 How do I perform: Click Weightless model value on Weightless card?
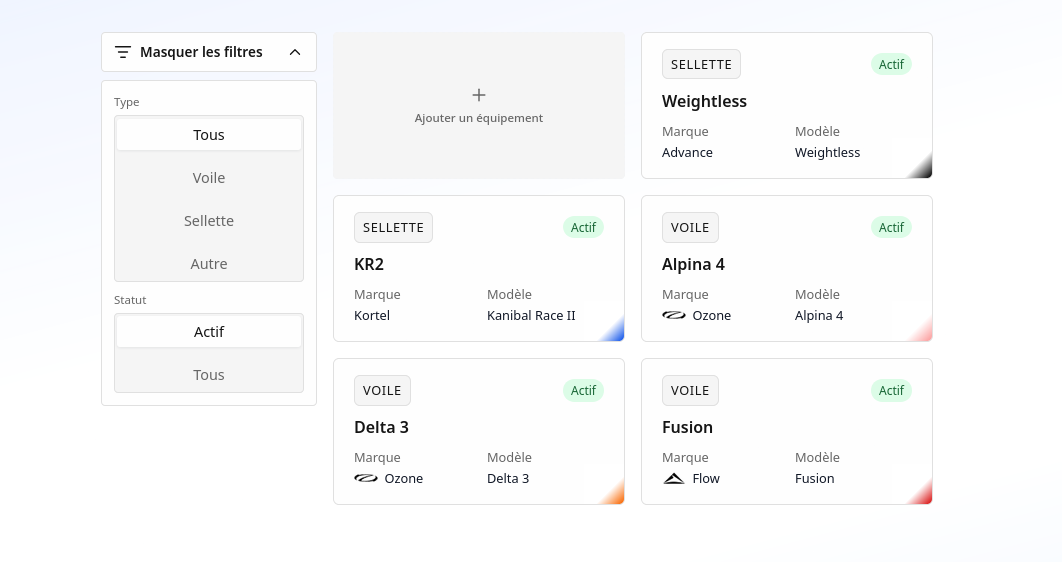tap(828, 152)
